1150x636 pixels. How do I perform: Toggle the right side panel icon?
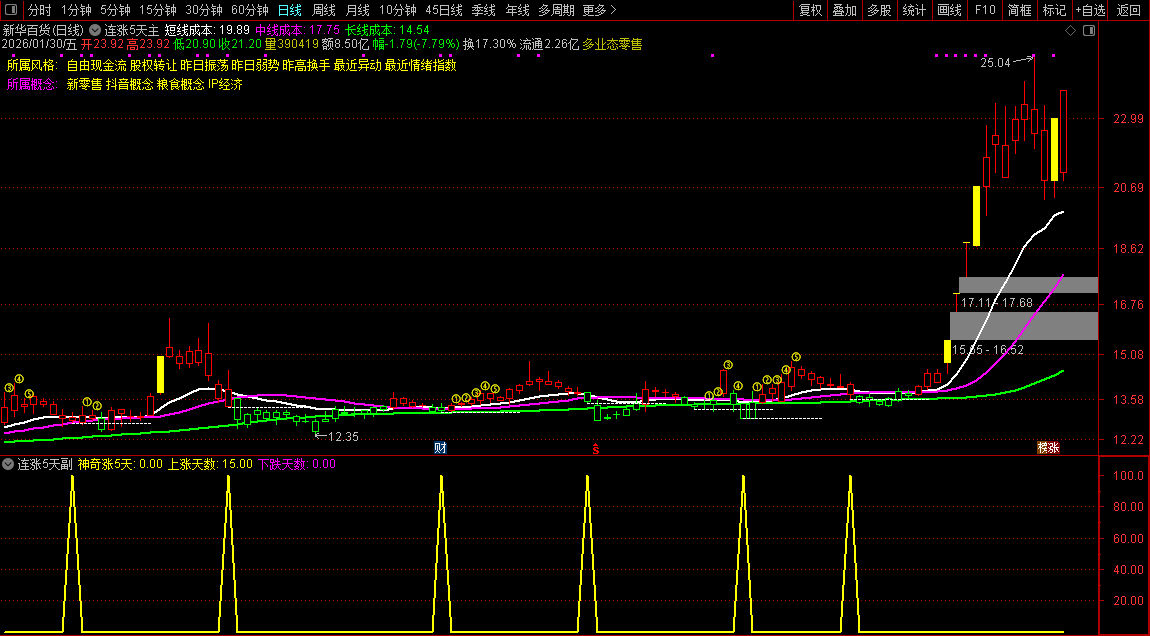click(1089, 31)
